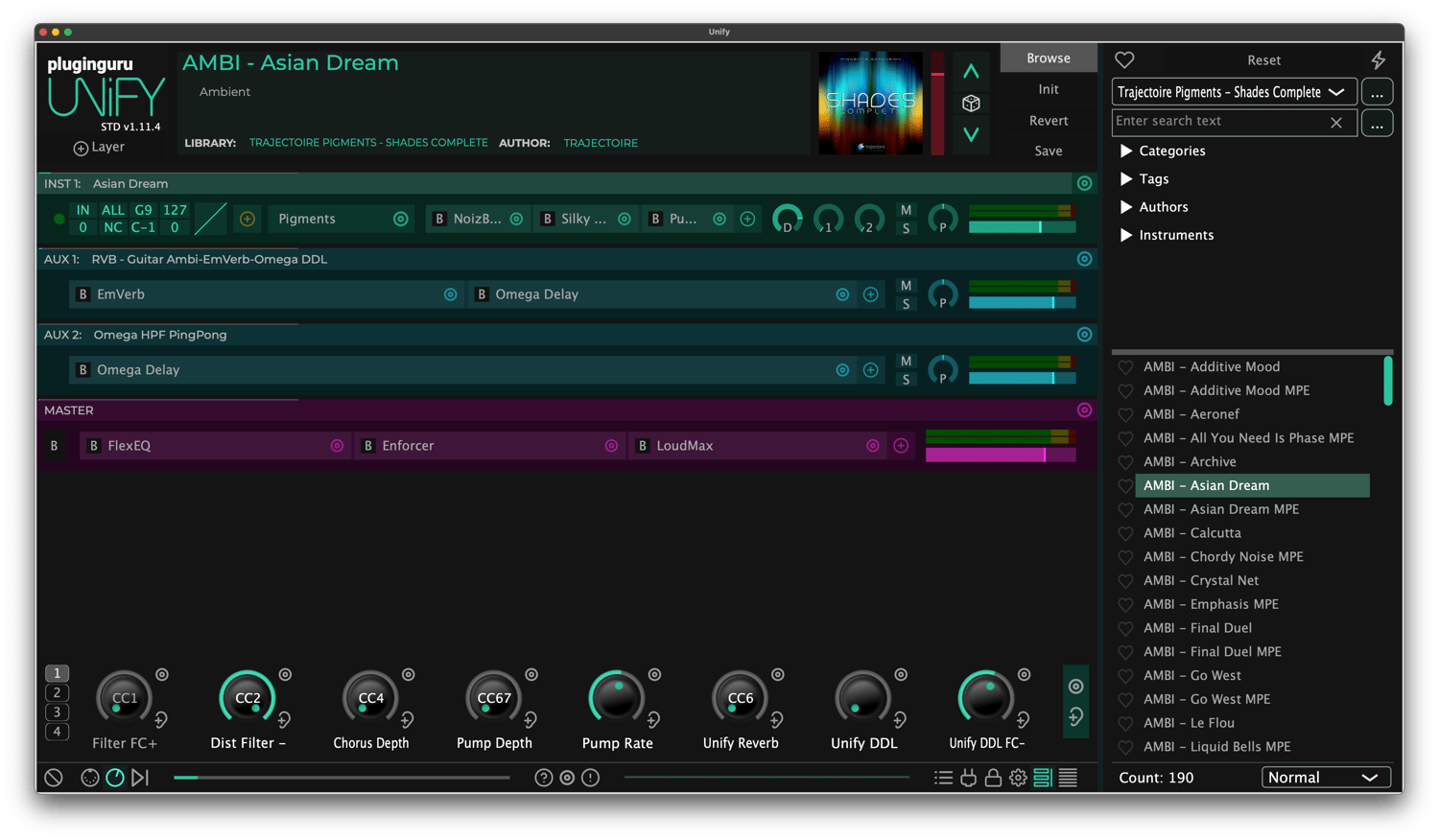The height and width of the screenshot is (840, 1439).
Task: Click the random preset dice cube icon
Action: pos(971,104)
